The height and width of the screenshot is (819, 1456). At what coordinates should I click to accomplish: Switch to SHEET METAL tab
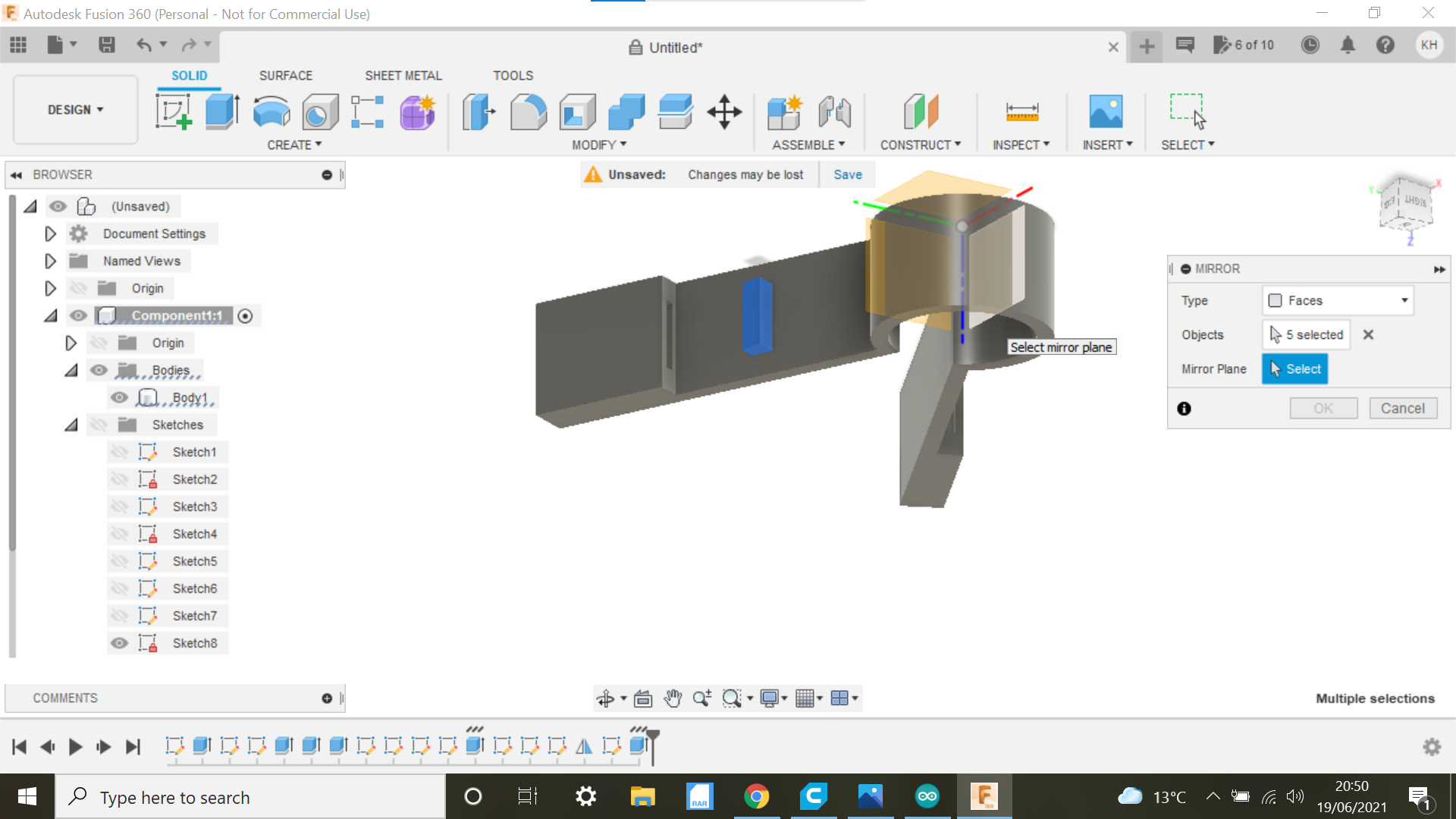click(x=403, y=75)
